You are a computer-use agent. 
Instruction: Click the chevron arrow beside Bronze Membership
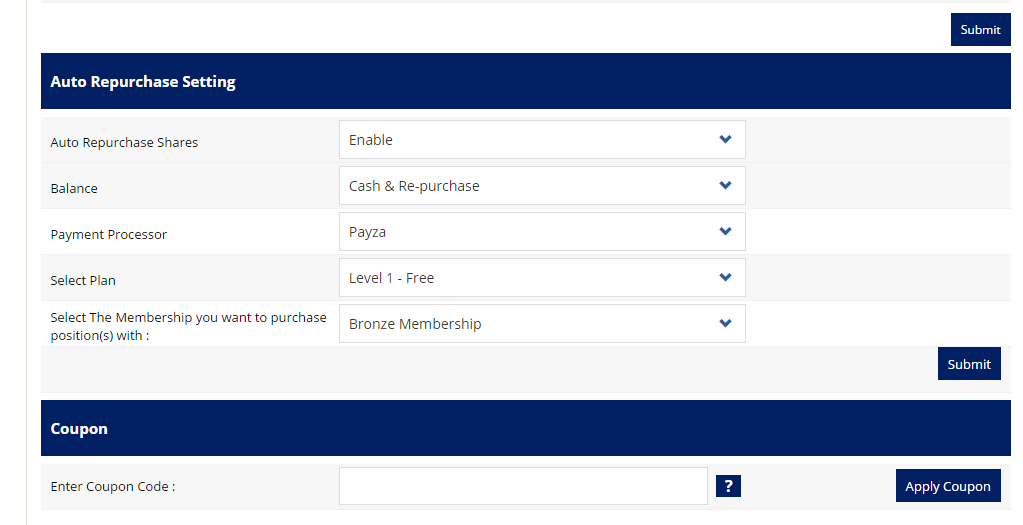(725, 324)
